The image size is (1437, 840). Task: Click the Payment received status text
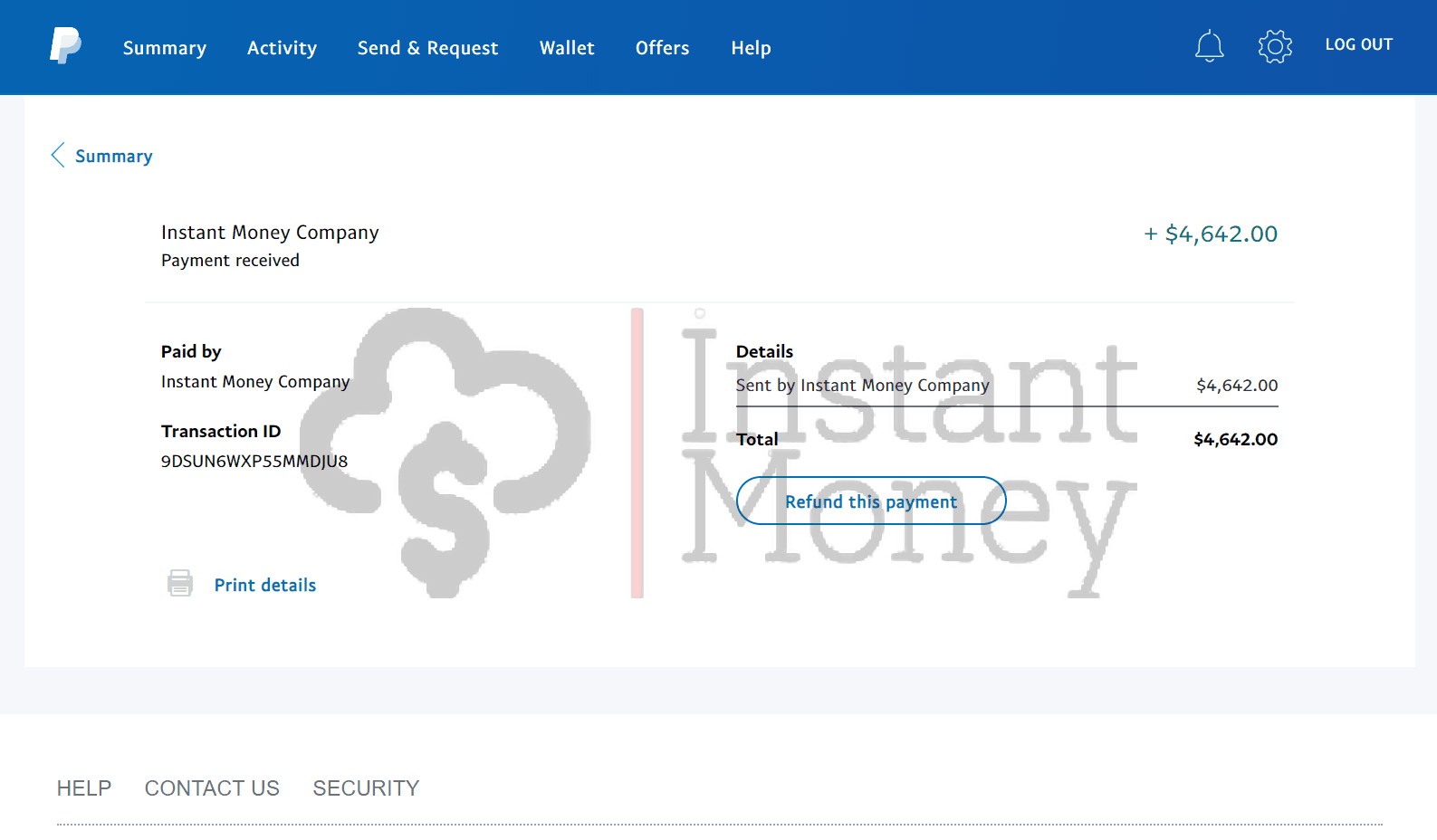pyautogui.click(x=230, y=261)
